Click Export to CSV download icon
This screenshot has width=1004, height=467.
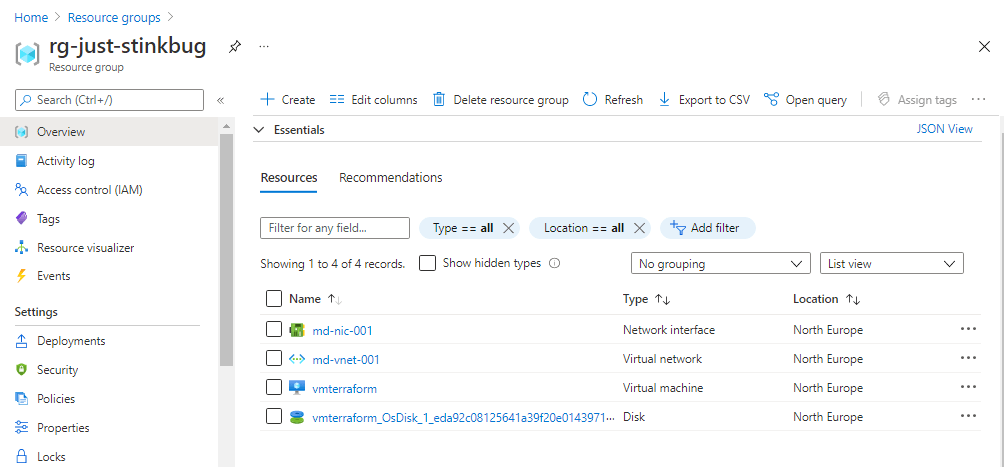(x=664, y=100)
